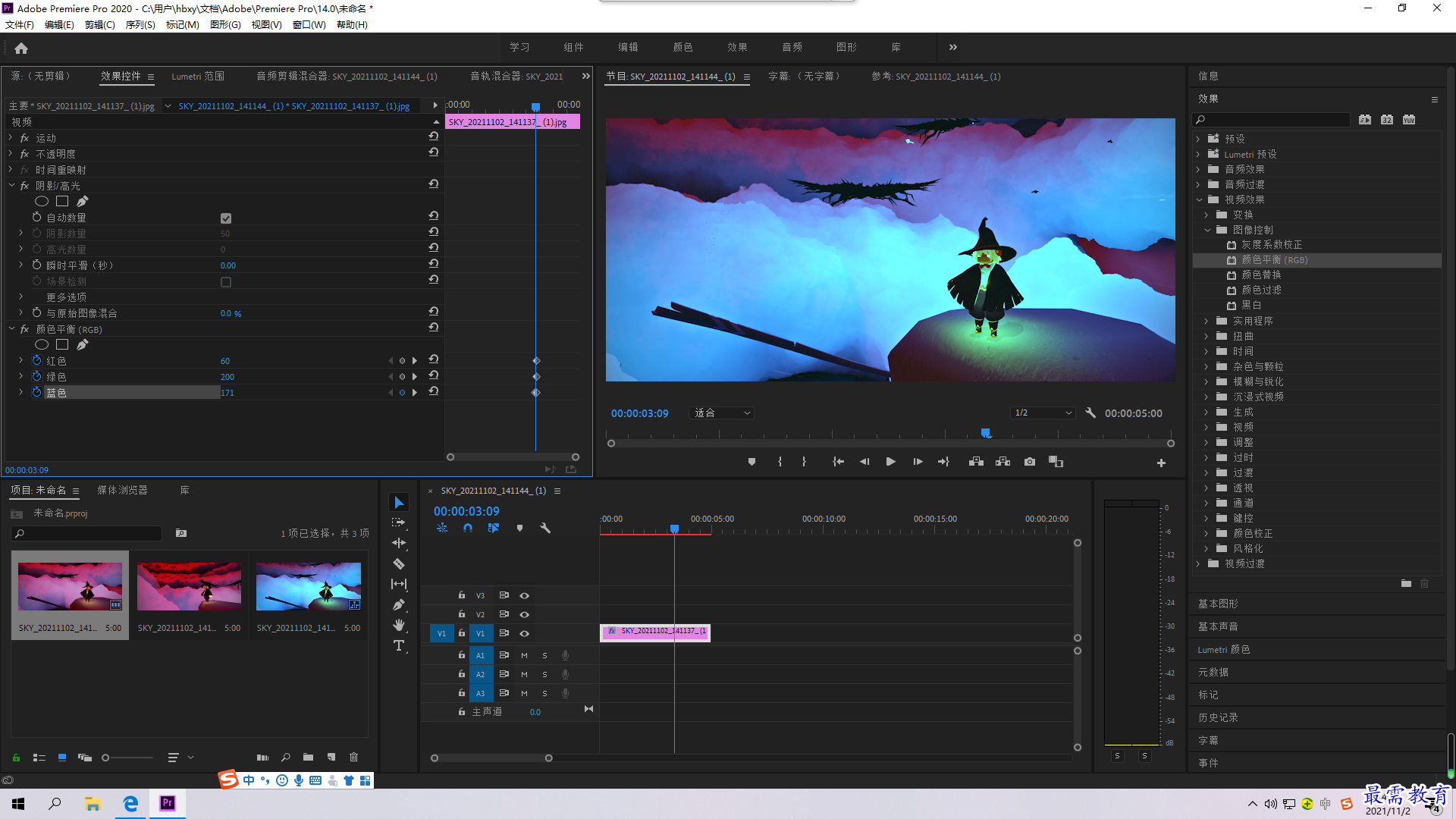This screenshot has width=1456, height=819.
Task: Toggle lock on V2 track
Action: tap(461, 614)
